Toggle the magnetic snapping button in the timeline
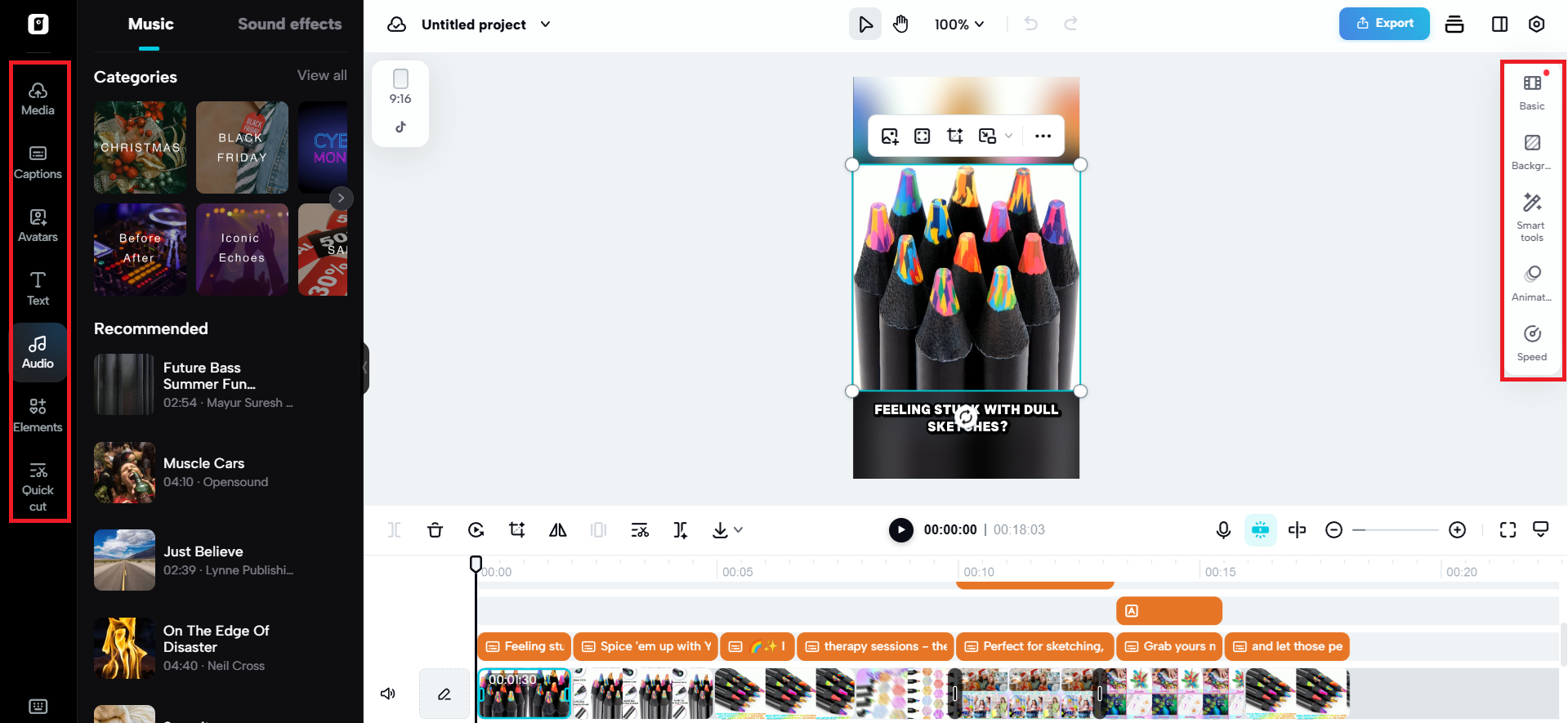 [x=1260, y=530]
